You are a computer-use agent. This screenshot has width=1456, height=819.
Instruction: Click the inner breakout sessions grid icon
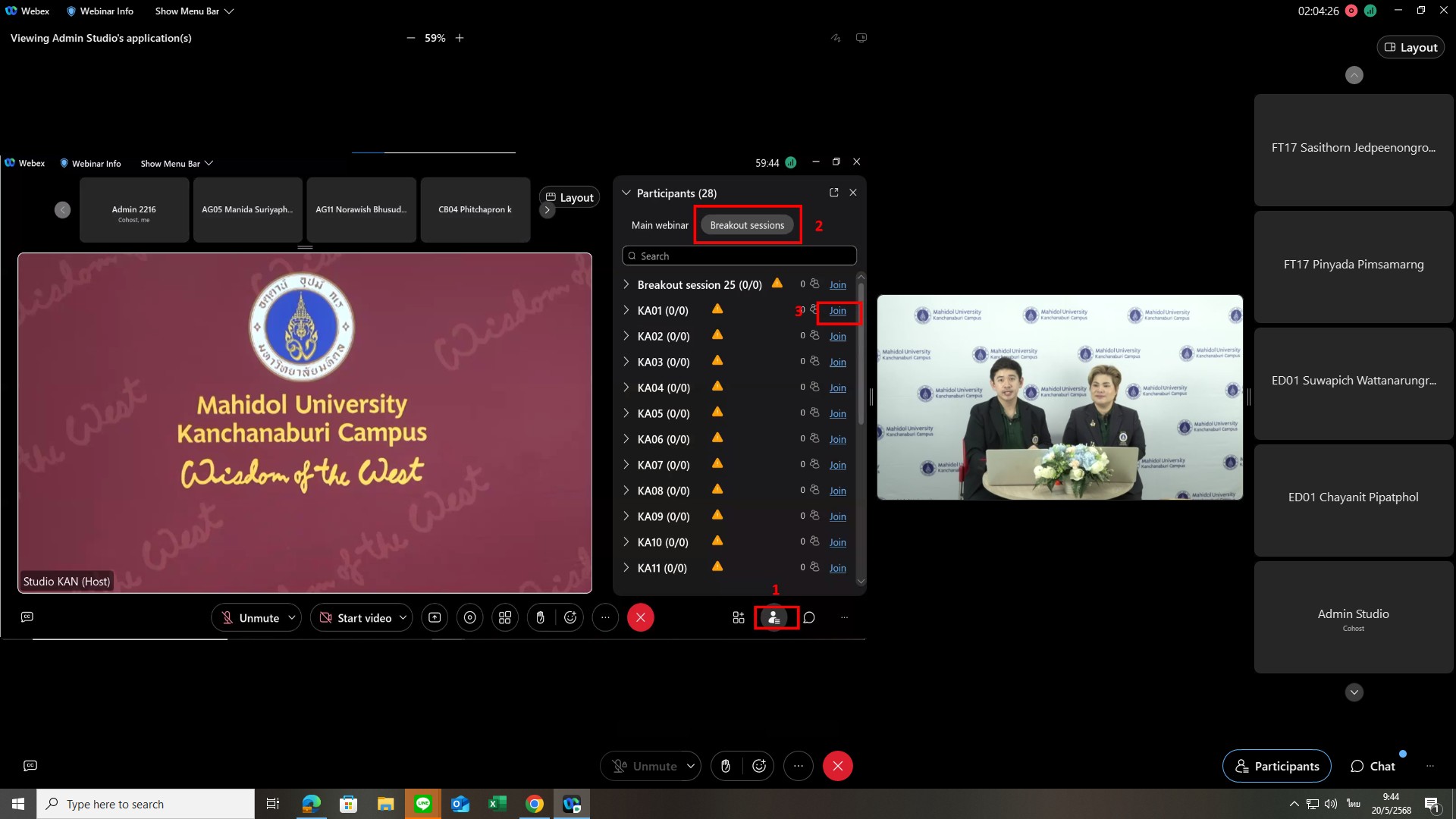click(x=505, y=618)
